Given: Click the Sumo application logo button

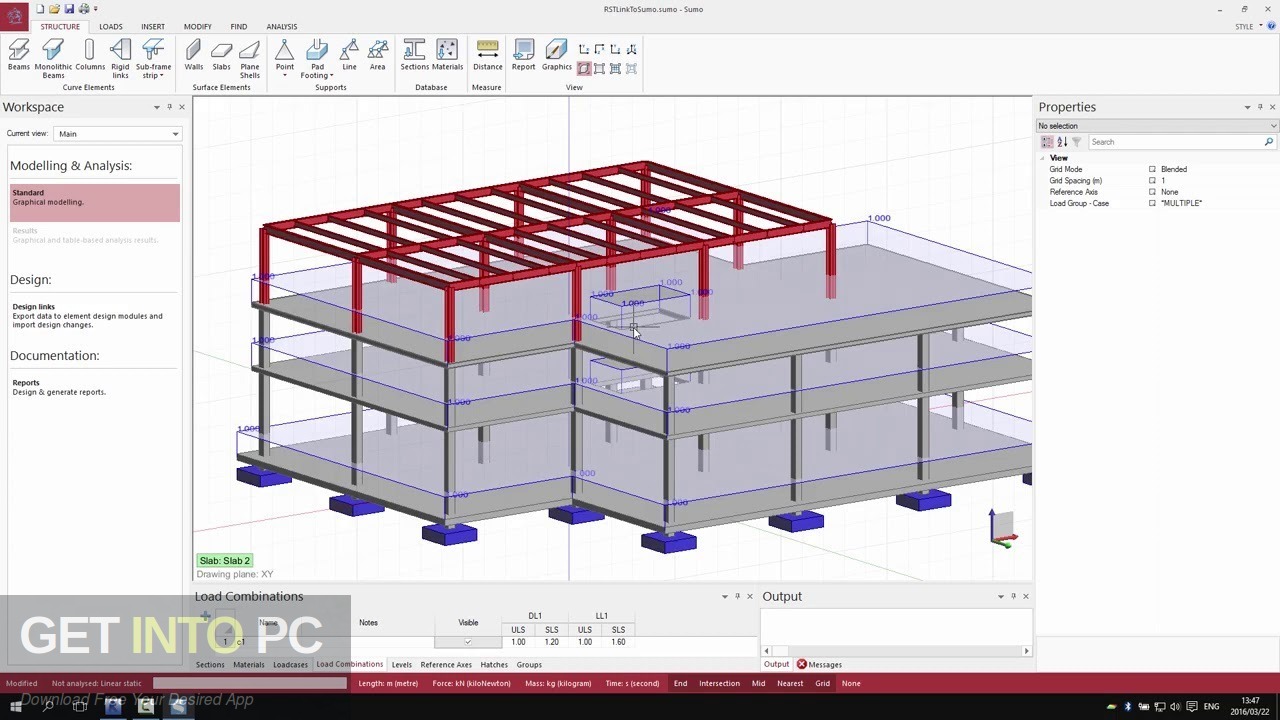Looking at the screenshot, I should pyautogui.click(x=14, y=15).
